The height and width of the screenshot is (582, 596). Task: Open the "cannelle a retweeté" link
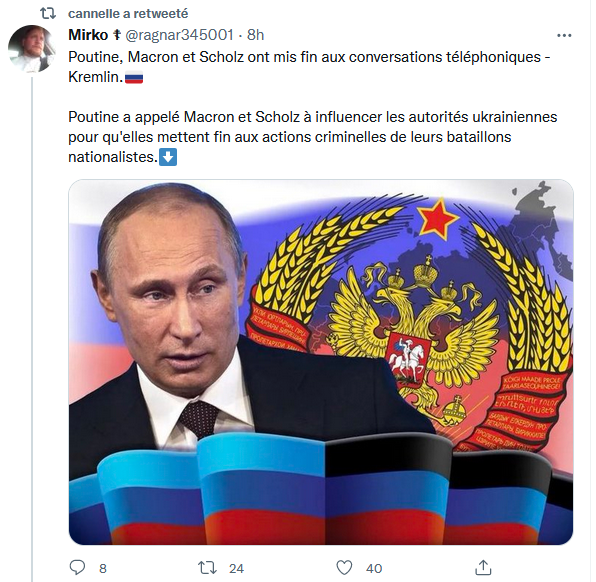point(128,14)
